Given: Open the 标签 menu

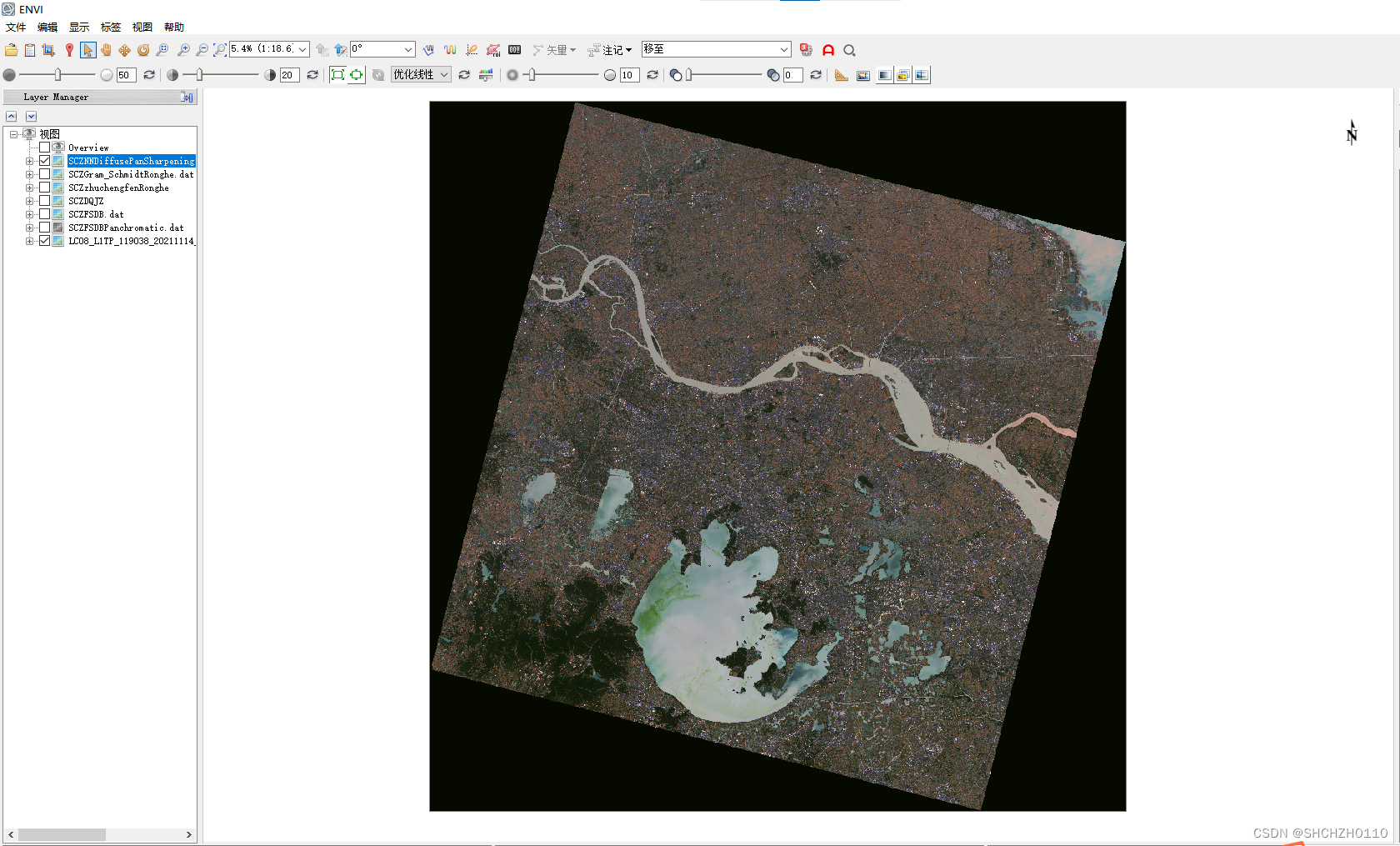Looking at the screenshot, I should click(x=111, y=28).
